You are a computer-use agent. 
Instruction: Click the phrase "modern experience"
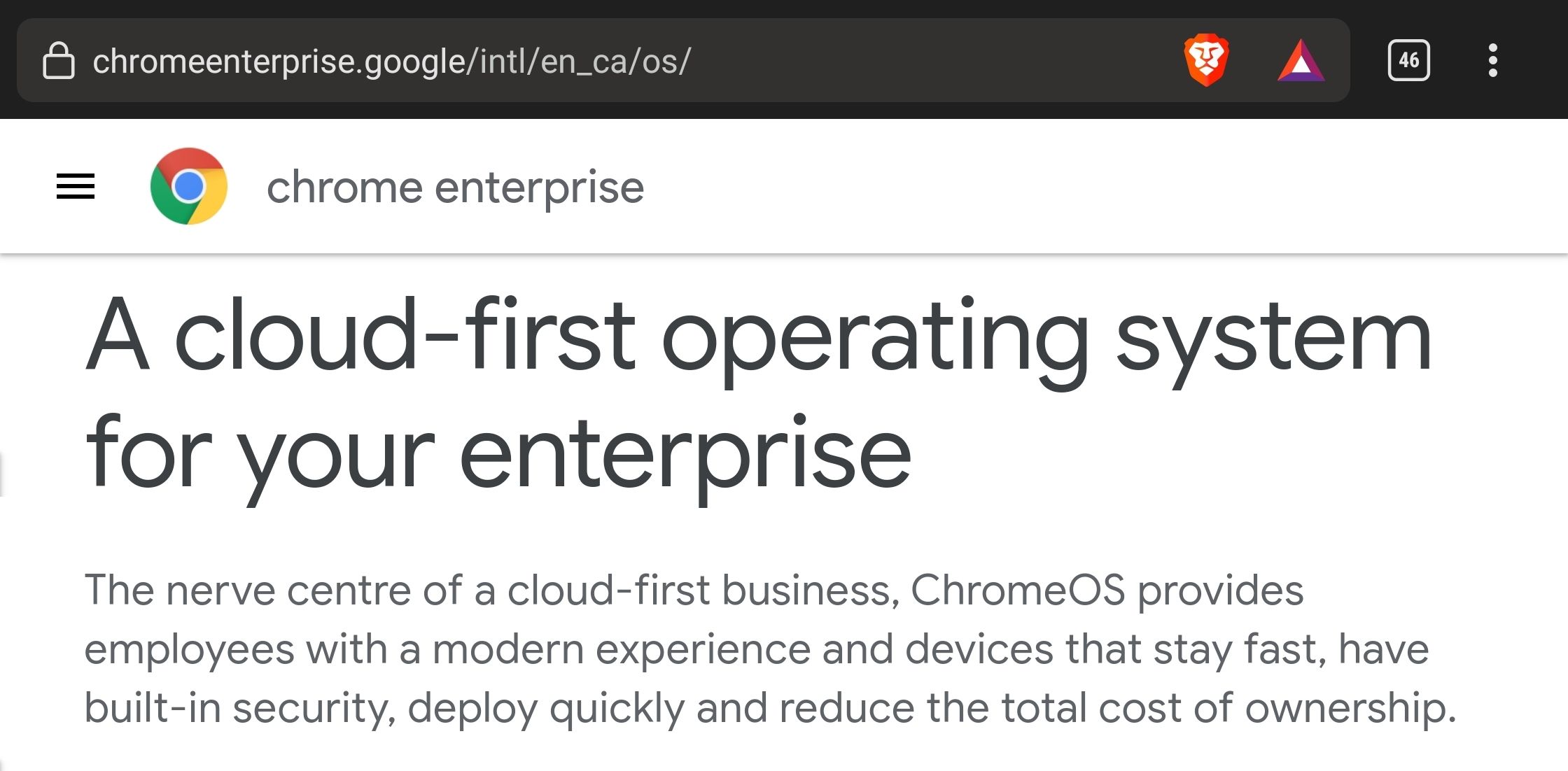click(x=621, y=649)
